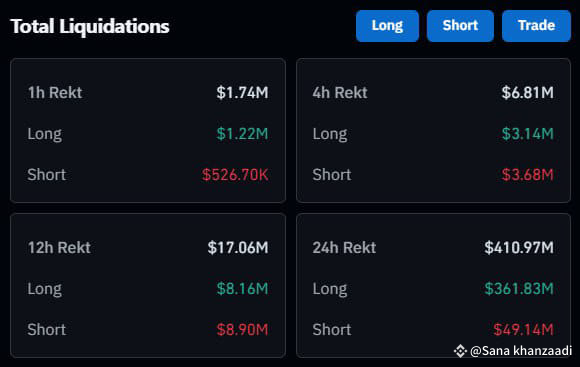
Task: Click the $1.74M 1h total value
Action: click(x=243, y=92)
